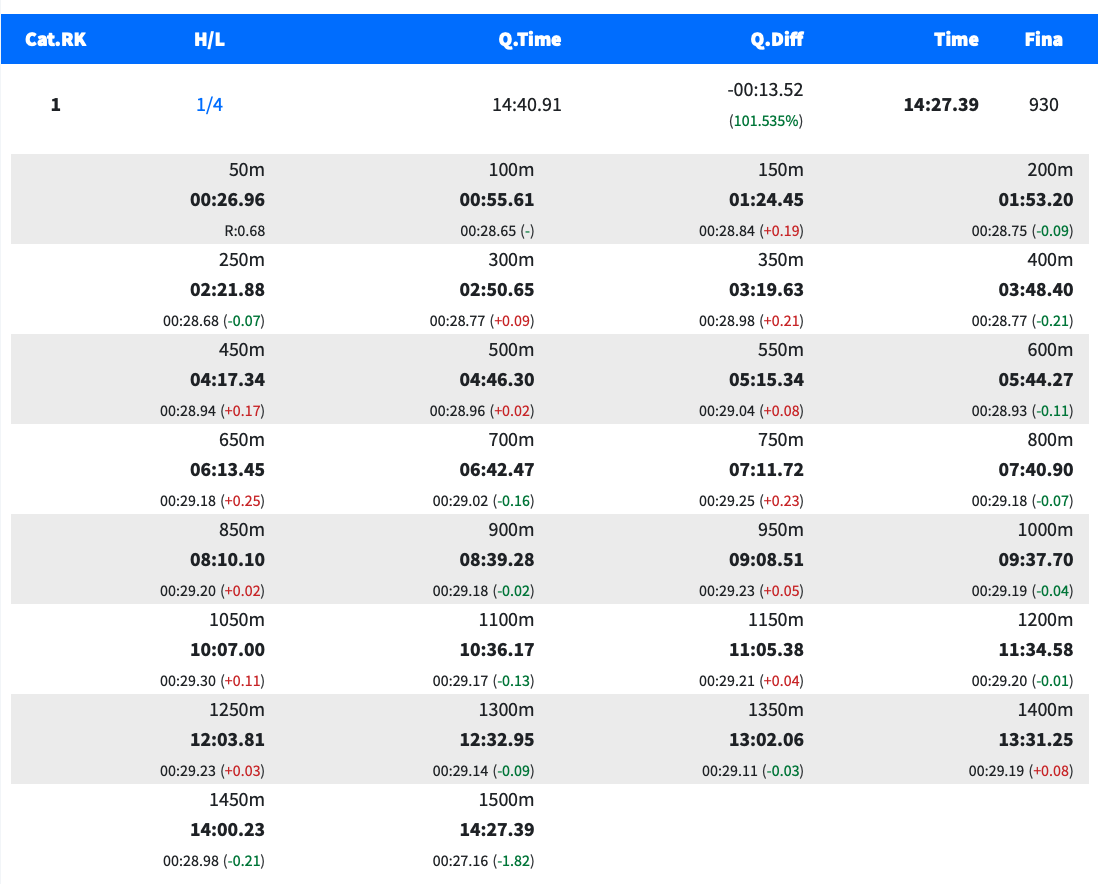Viewport: 1098px width, 884px height.
Task: Click the 1450m distance label
Action: 237,800
